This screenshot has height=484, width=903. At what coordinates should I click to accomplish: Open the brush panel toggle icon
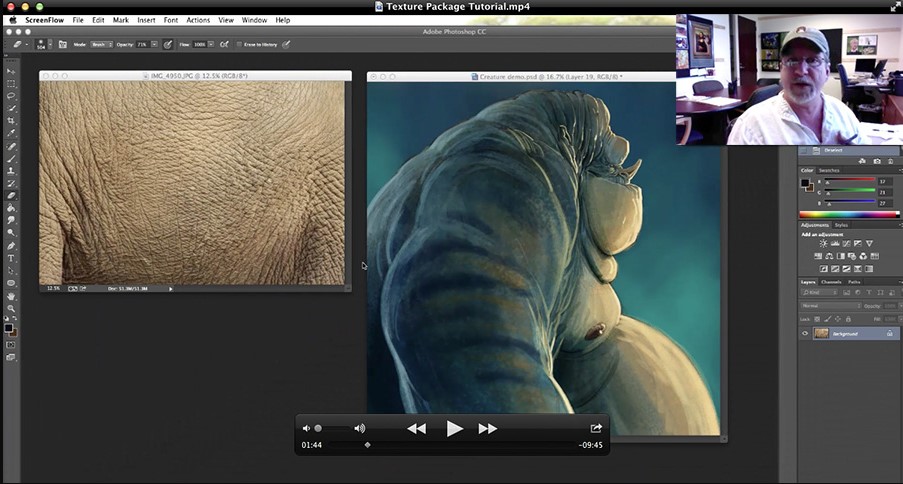(x=62, y=44)
